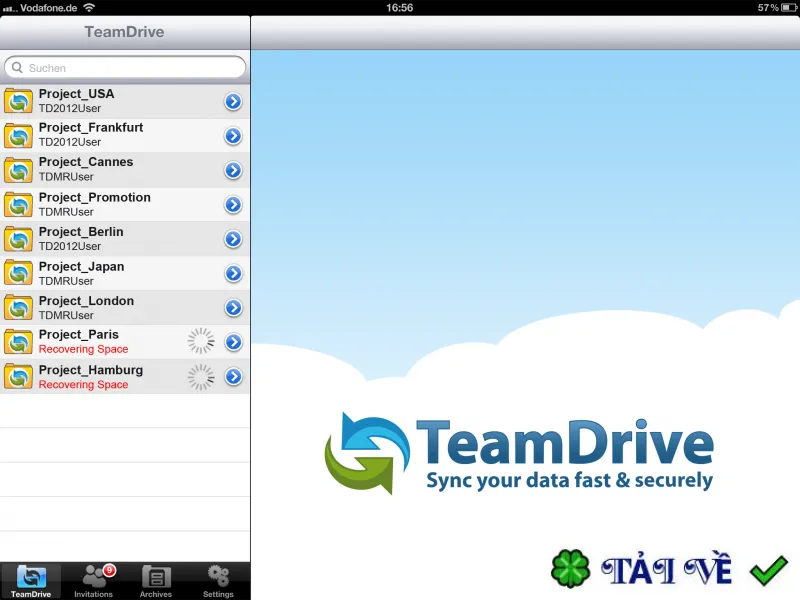Click the Project_Hamburg title text
The height and width of the screenshot is (600, 800).
pyautogui.click(x=91, y=370)
